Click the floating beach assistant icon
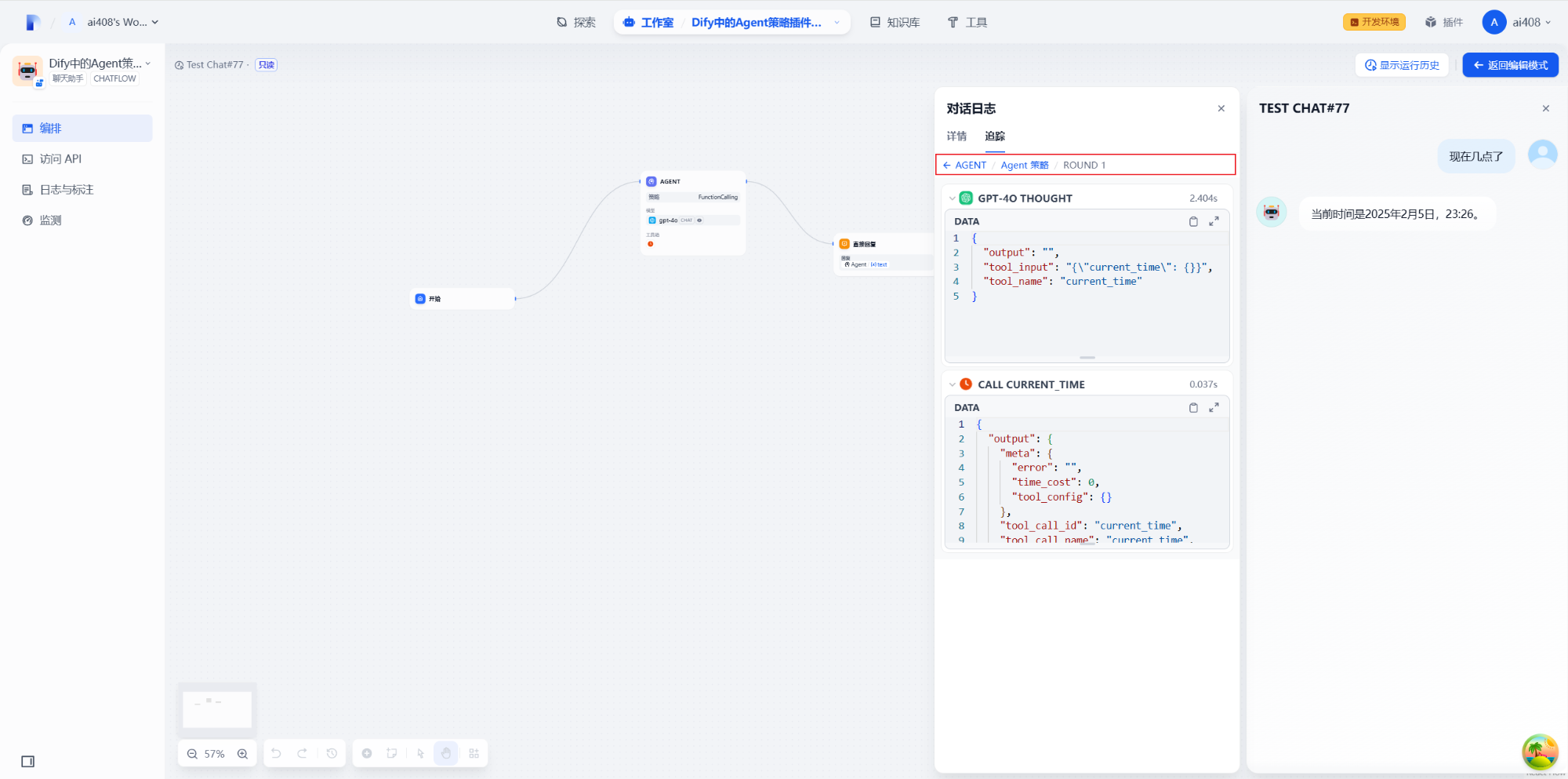The height and width of the screenshot is (779, 1568). pos(1540,752)
